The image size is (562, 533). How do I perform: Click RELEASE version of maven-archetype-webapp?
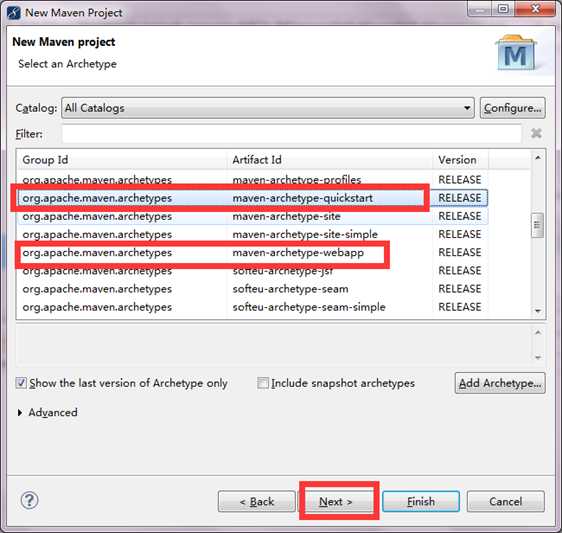pos(459,252)
